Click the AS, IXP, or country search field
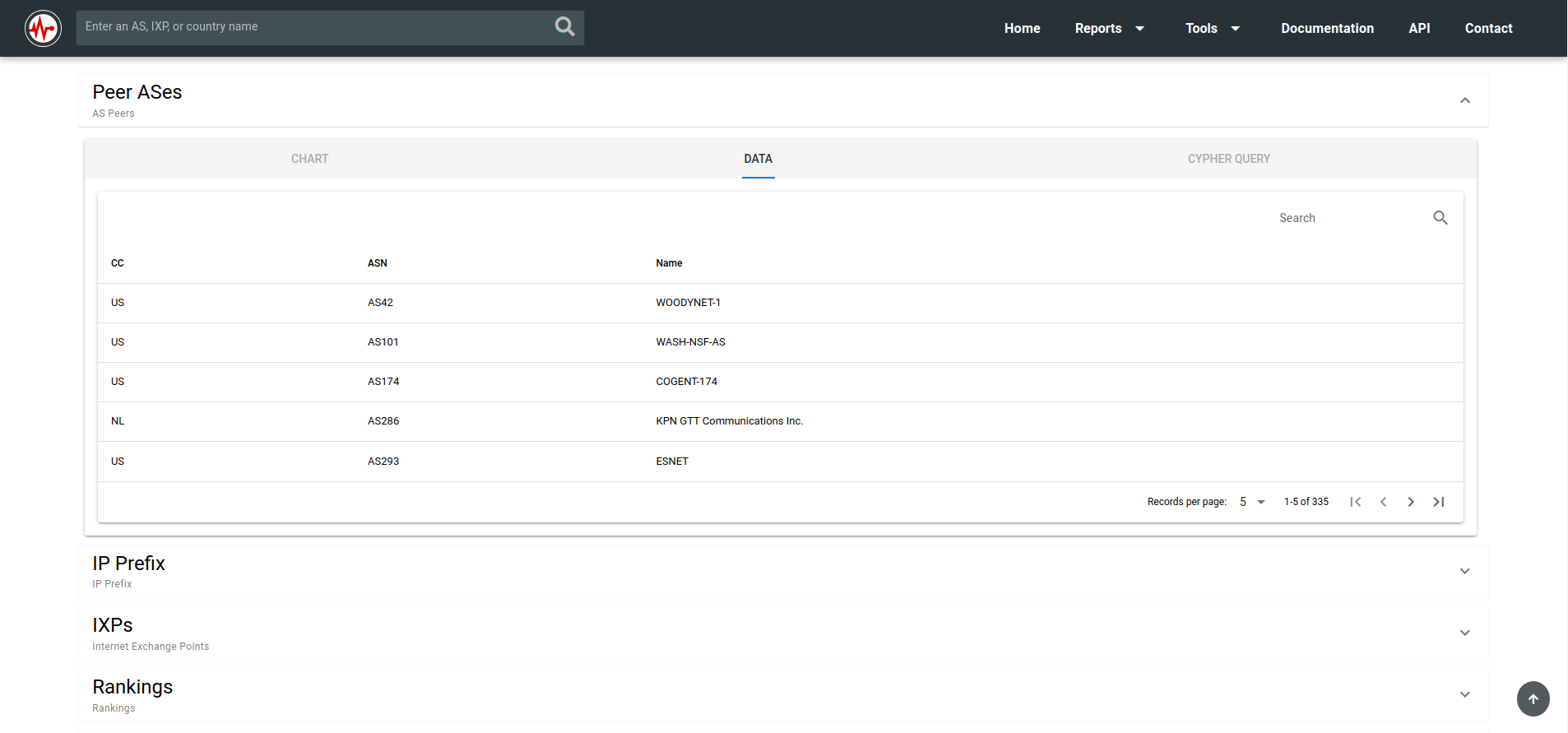The height and width of the screenshot is (733, 1568). [x=313, y=27]
